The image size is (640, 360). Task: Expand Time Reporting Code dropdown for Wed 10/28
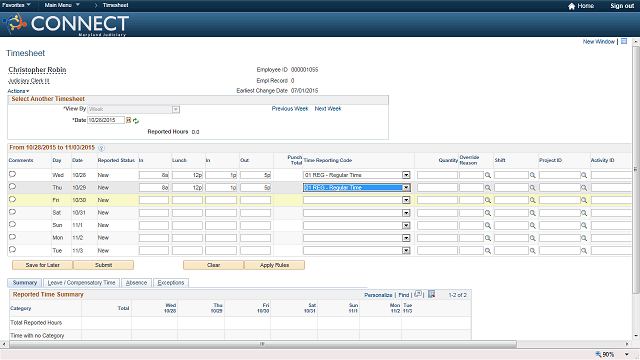pyautogui.click(x=406, y=175)
